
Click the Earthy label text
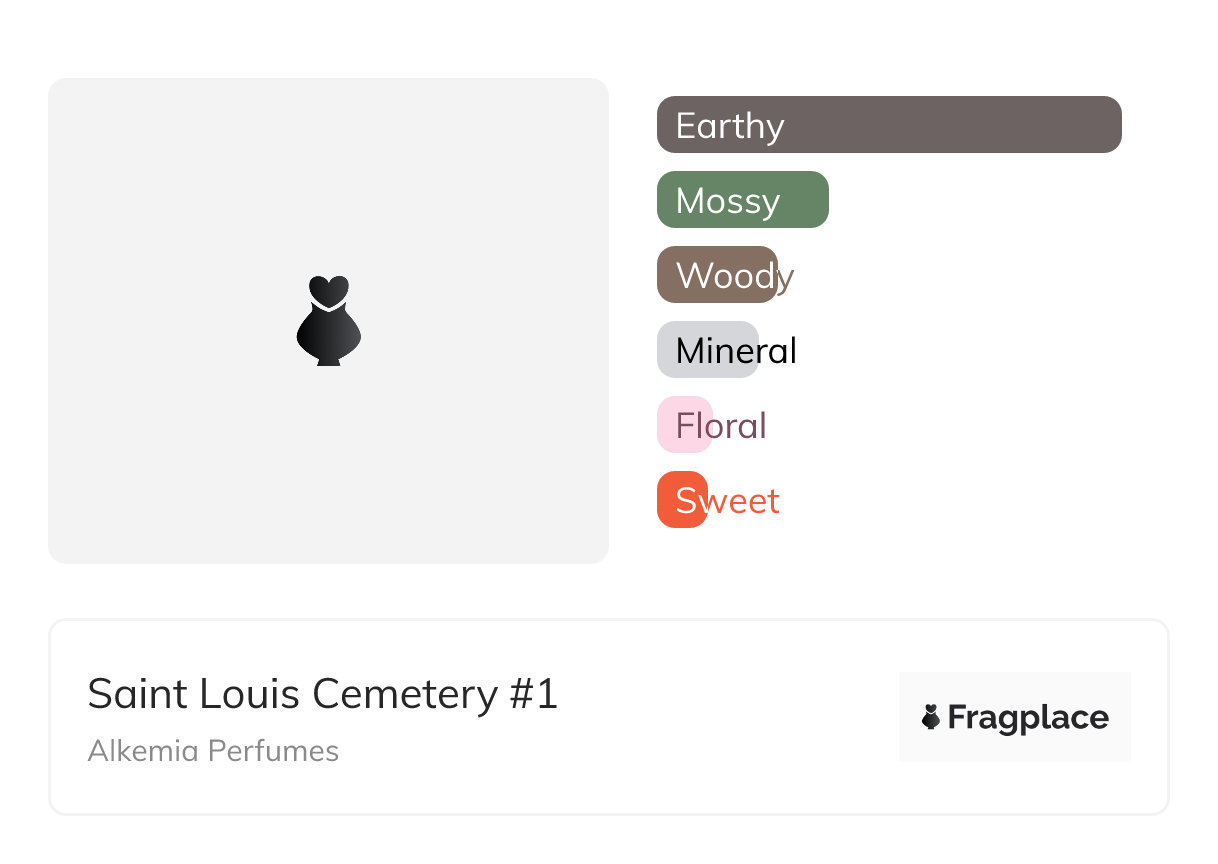tap(730, 126)
